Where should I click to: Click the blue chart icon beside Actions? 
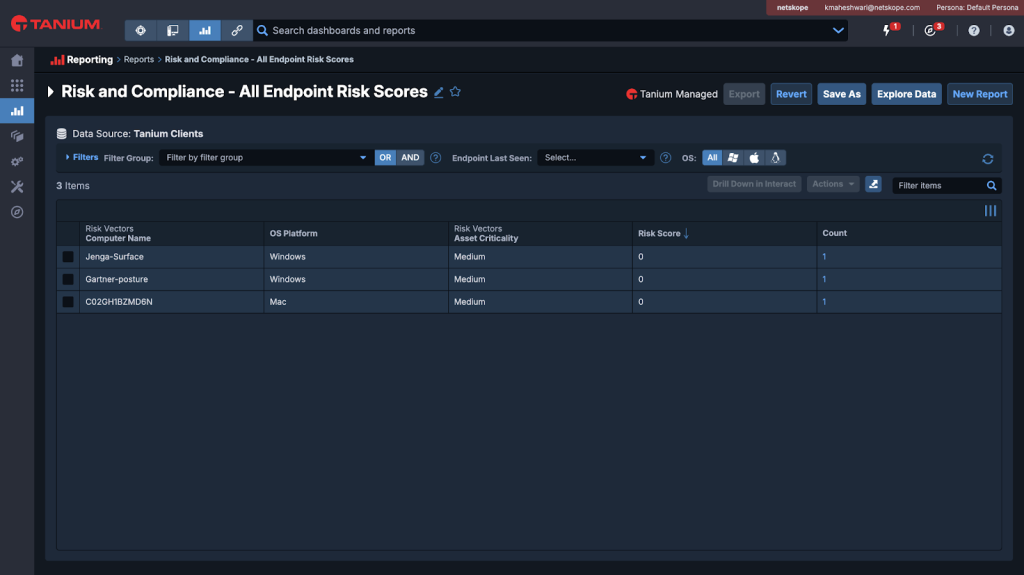point(873,184)
